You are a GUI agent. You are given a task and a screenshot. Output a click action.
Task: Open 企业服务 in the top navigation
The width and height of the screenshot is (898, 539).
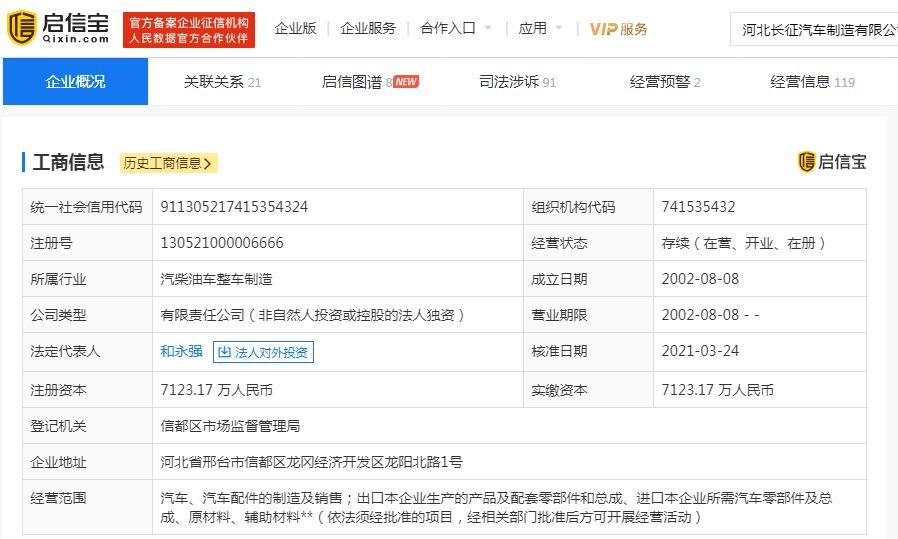click(368, 29)
